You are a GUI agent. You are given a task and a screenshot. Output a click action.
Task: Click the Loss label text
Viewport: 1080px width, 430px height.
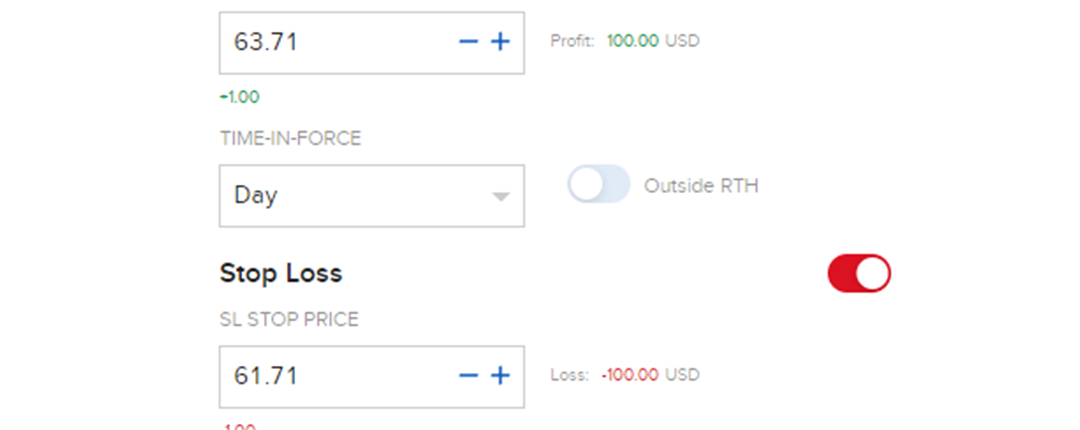point(570,376)
